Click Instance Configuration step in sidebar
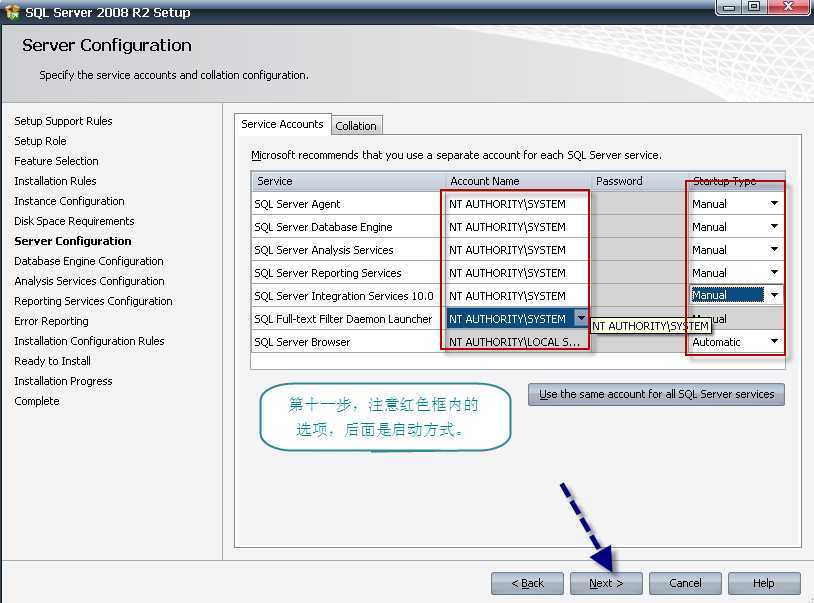Image resolution: width=814 pixels, height=603 pixels. point(69,201)
